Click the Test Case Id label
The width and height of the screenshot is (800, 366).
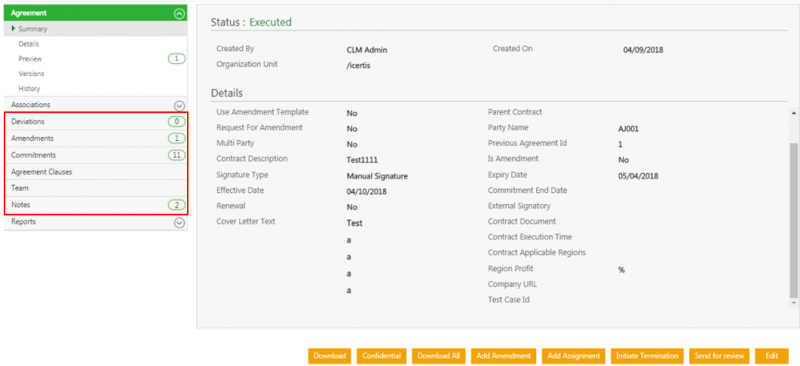508,300
